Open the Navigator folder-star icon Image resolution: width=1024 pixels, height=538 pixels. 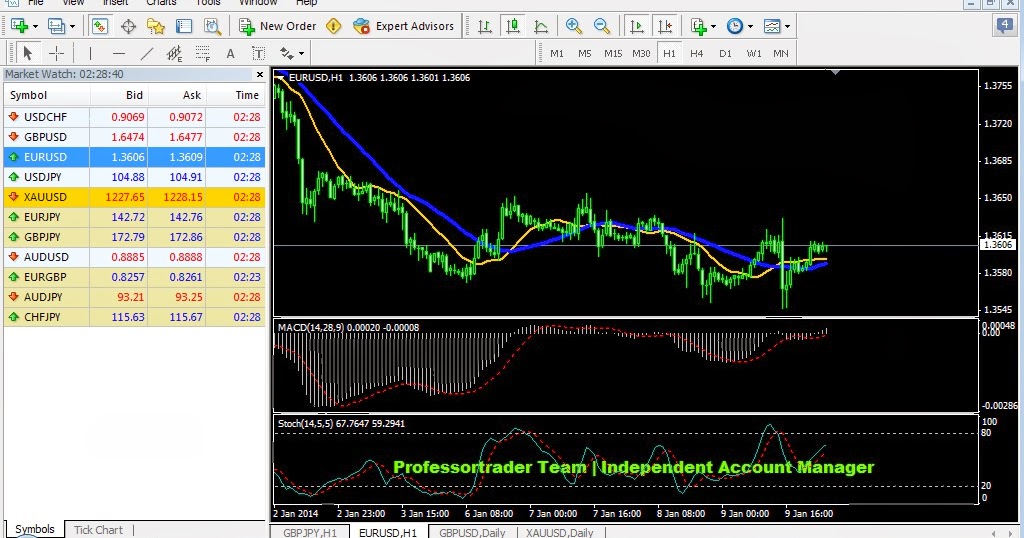[x=155, y=26]
